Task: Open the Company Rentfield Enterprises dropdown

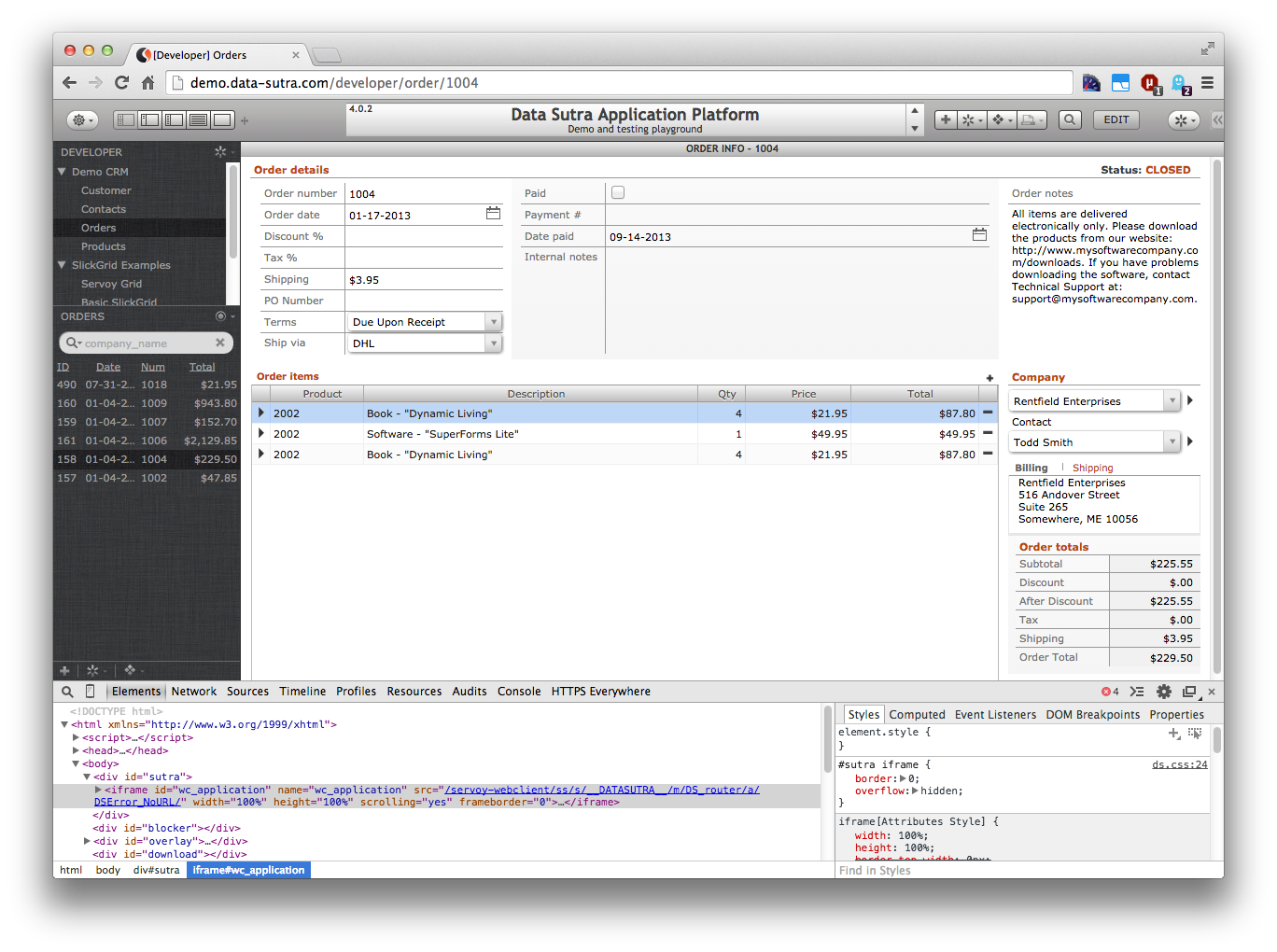Action: (1096, 401)
